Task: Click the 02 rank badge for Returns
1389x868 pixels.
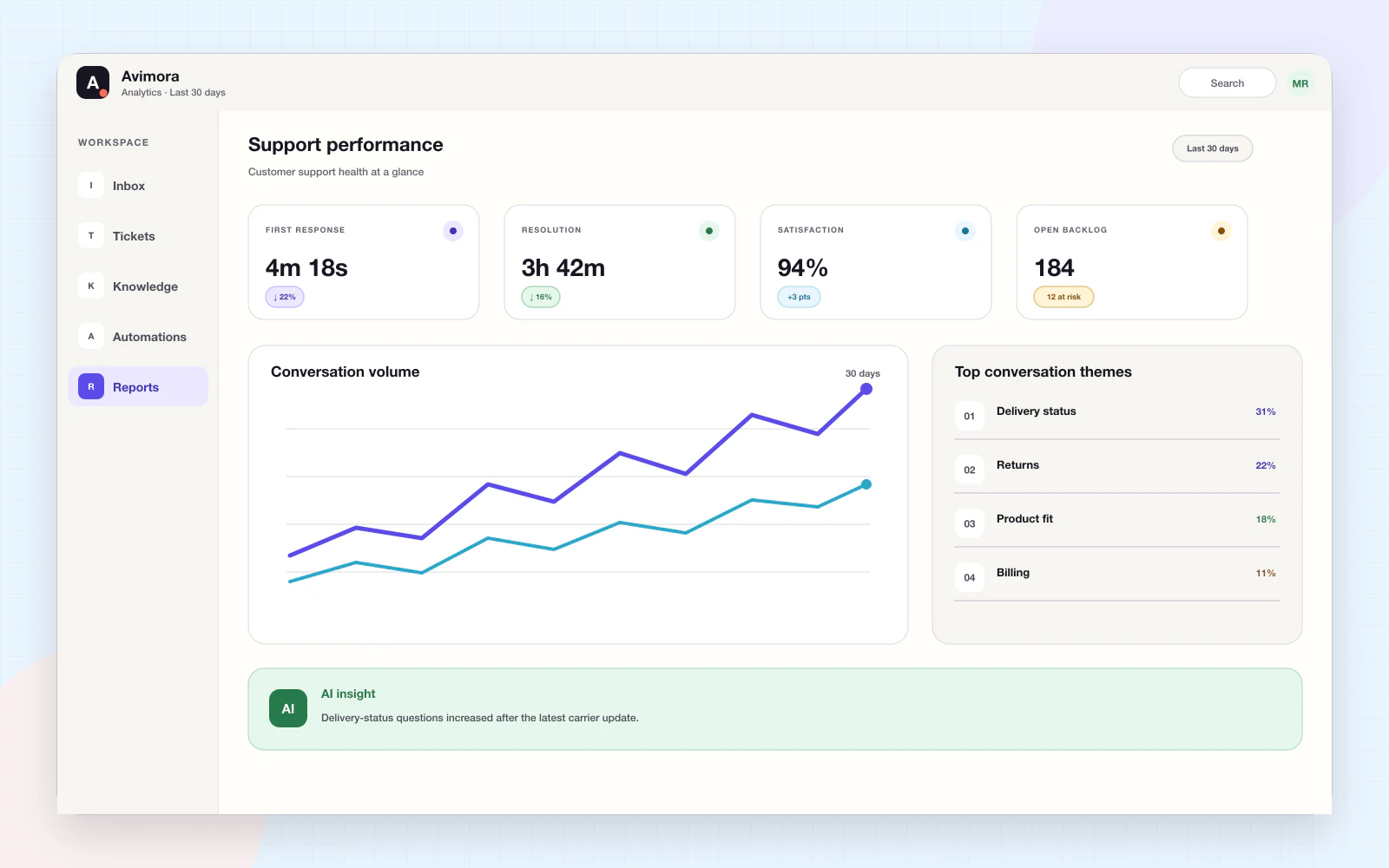Action: coord(970,470)
